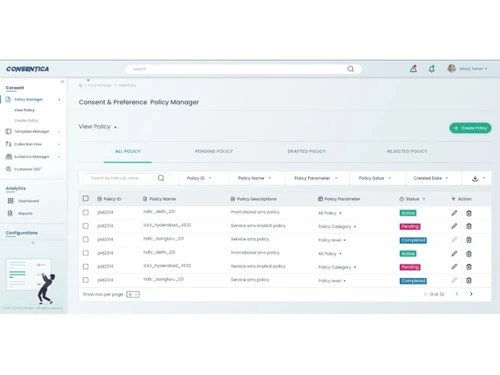500x375 pixels.
Task: Open Dashboard under Analytics
Action: coord(28,201)
